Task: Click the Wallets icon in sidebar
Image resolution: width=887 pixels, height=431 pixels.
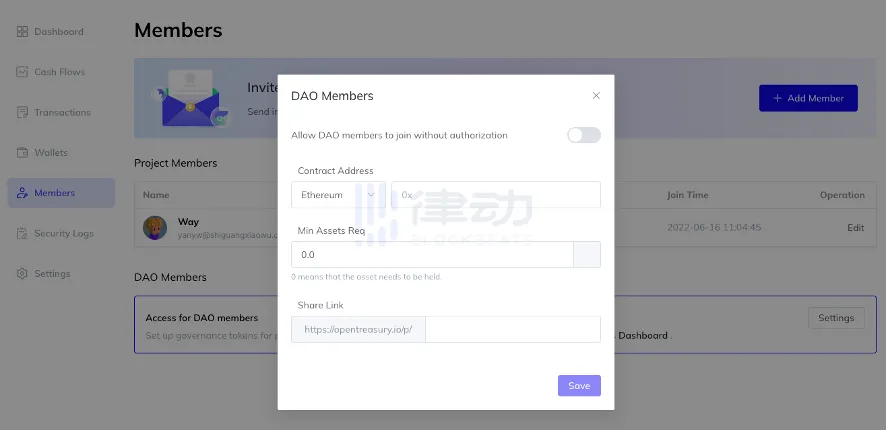Action: (23, 153)
